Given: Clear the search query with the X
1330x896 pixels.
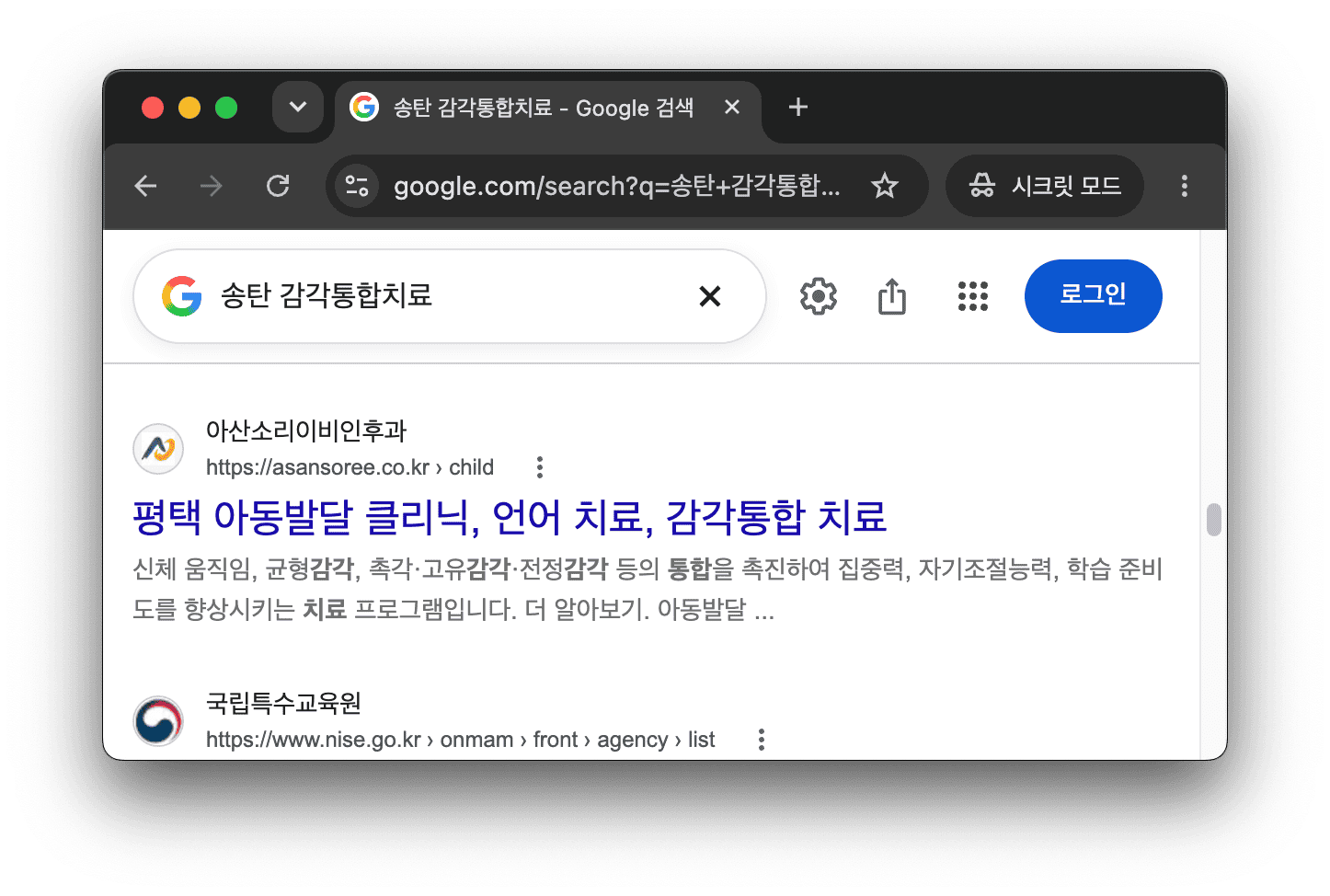Looking at the screenshot, I should 710,296.
